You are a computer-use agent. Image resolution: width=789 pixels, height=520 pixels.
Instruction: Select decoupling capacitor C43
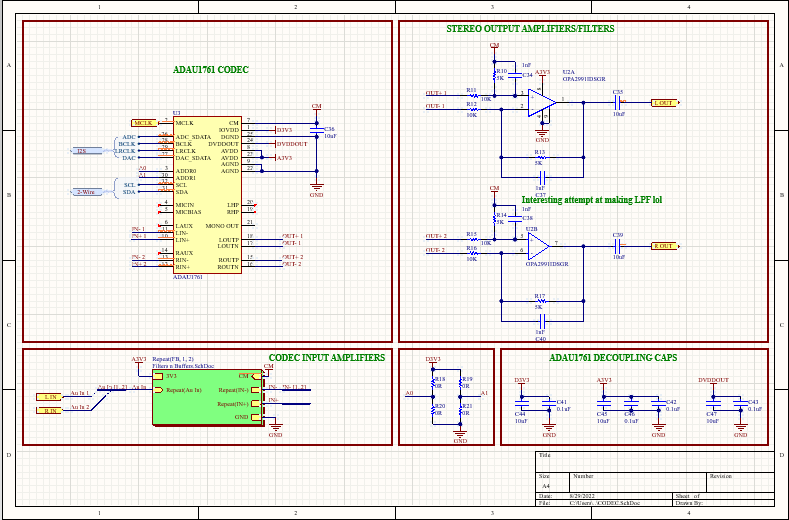(x=740, y=403)
